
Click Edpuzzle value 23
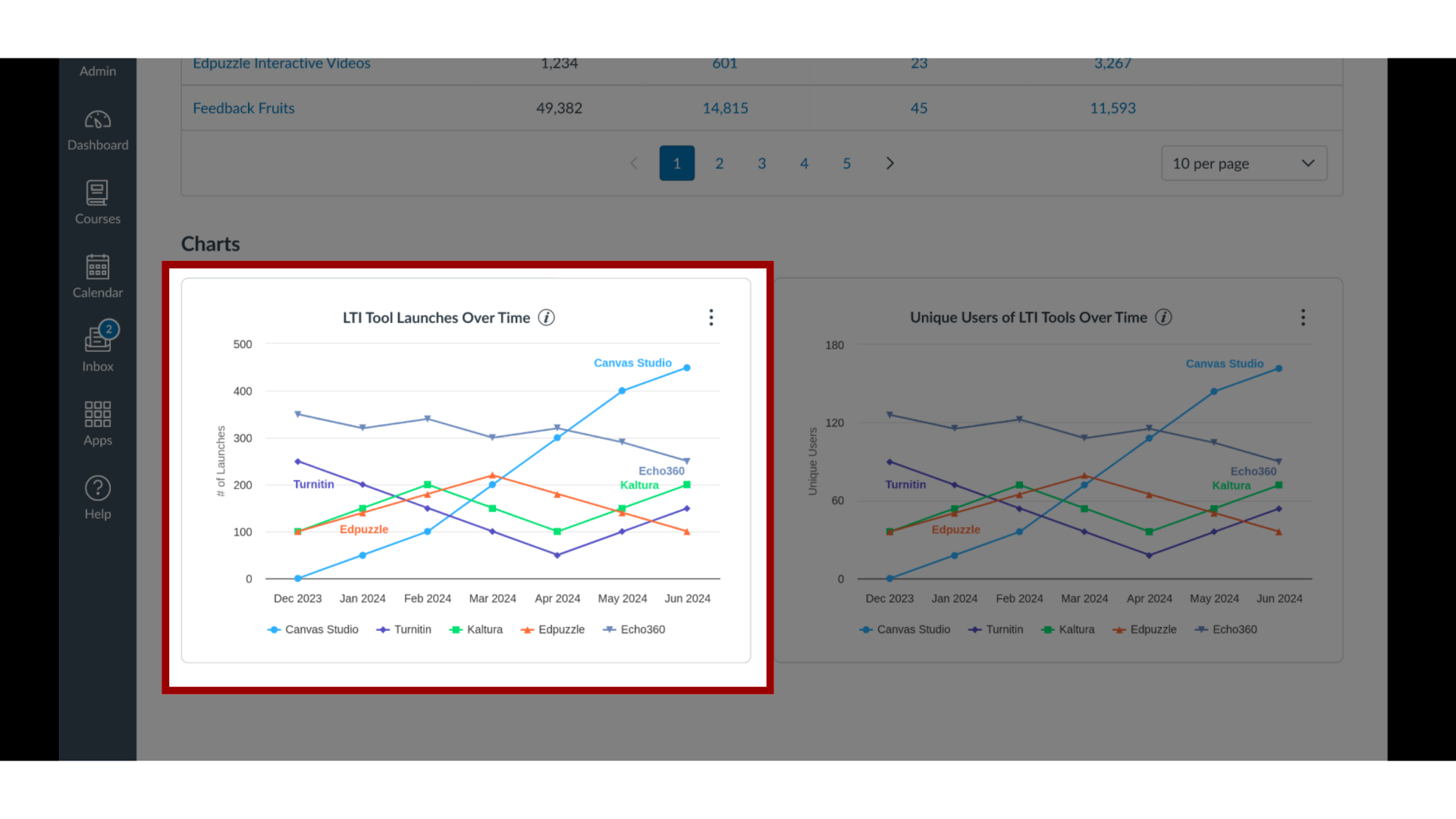pos(919,64)
